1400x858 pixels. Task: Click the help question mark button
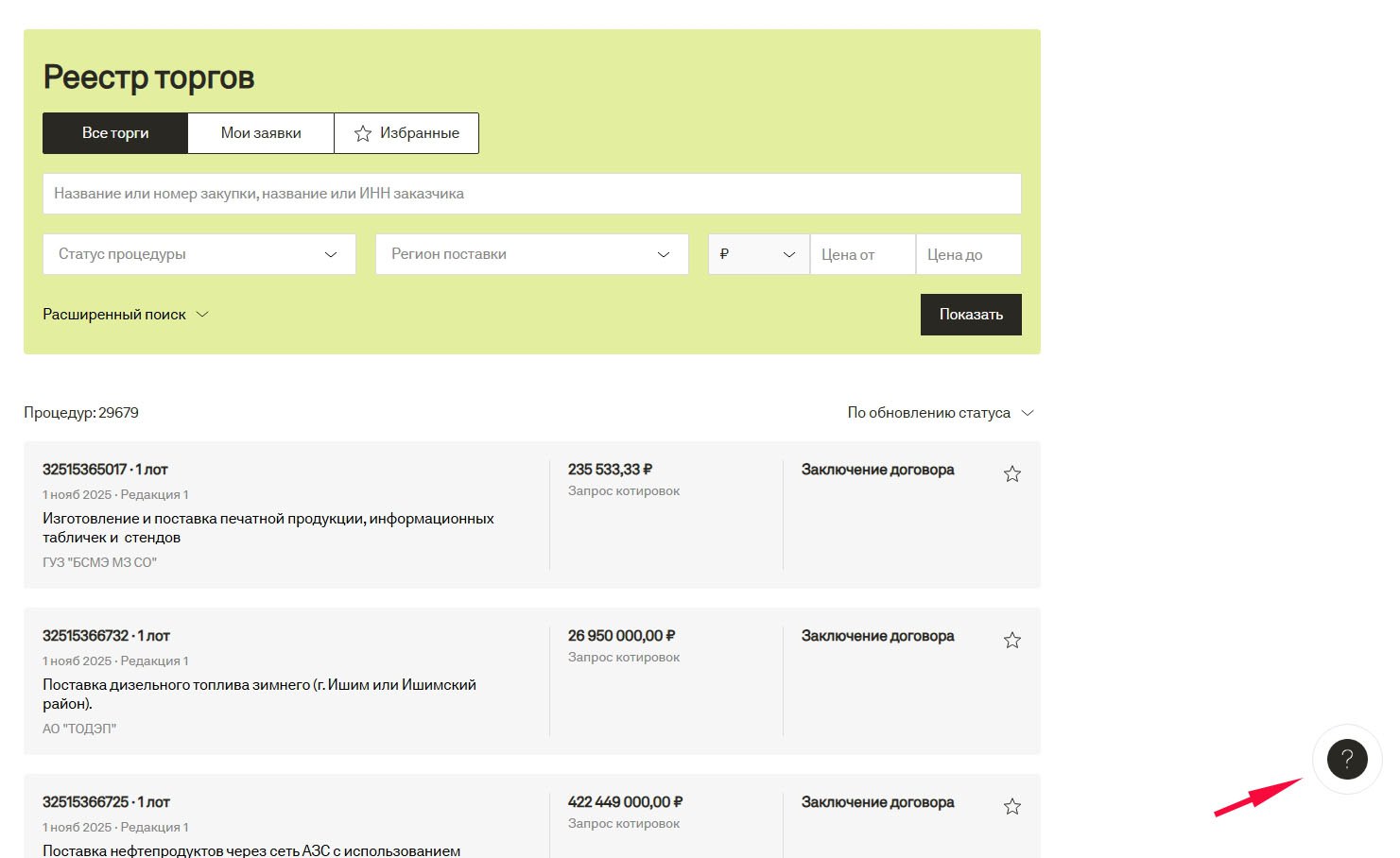(1347, 759)
